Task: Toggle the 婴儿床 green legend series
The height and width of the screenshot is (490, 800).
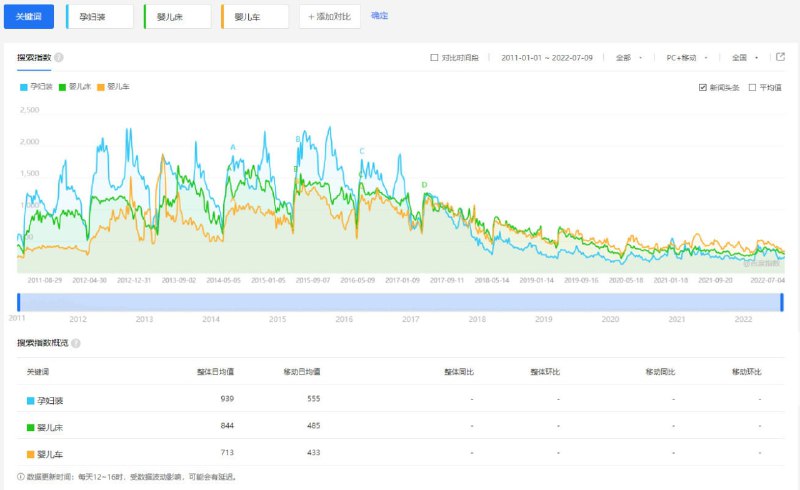Action: pyautogui.click(x=77, y=87)
